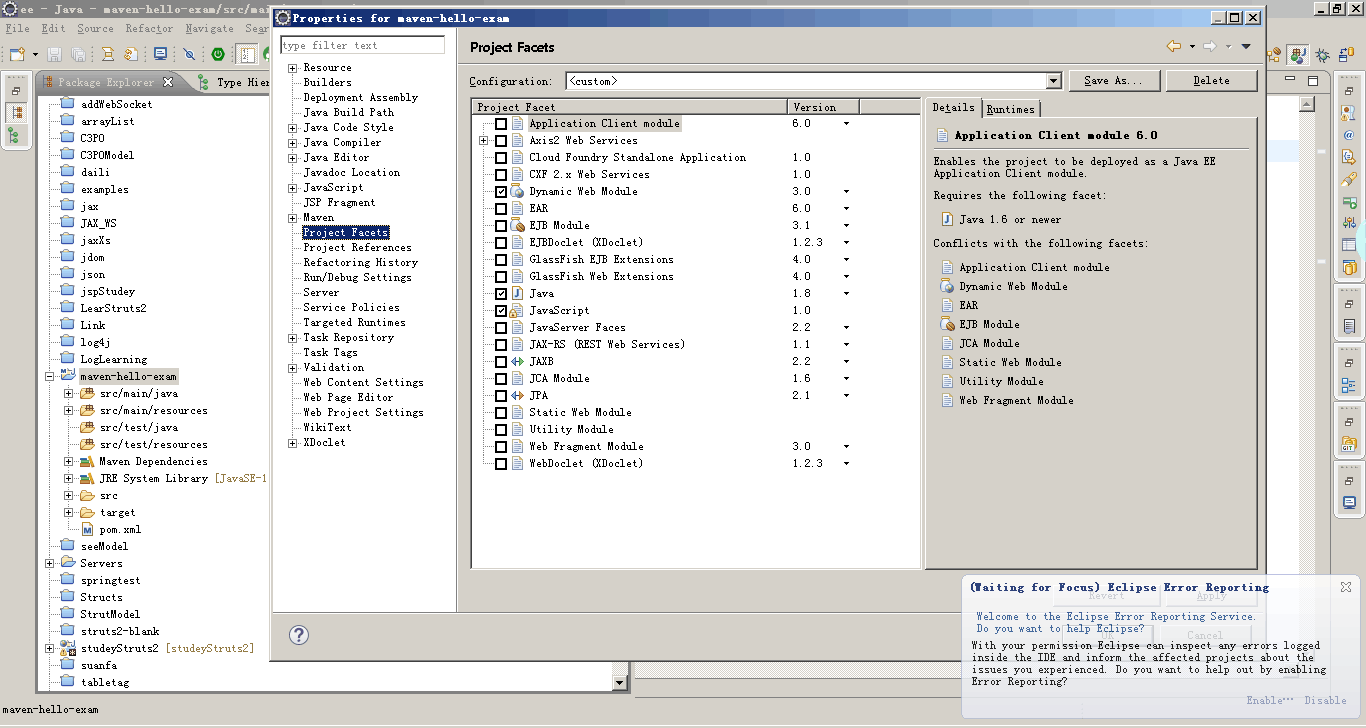This screenshot has height=728, width=1366.
Task: Check the JavaServer Faces facet checkbox
Action: pyautogui.click(x=501, y=328)
